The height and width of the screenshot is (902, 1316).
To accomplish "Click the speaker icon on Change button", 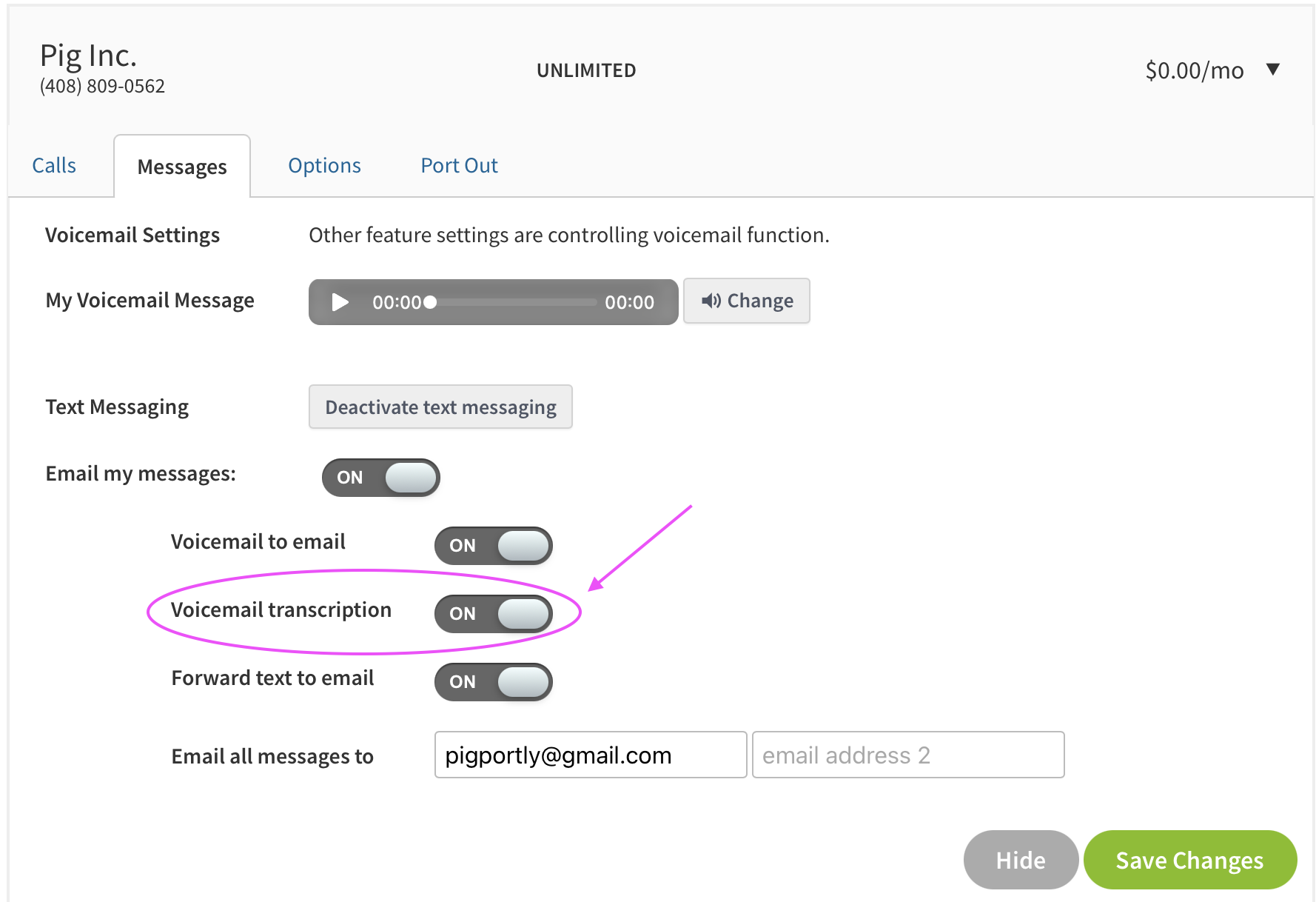I will (711, 301).
